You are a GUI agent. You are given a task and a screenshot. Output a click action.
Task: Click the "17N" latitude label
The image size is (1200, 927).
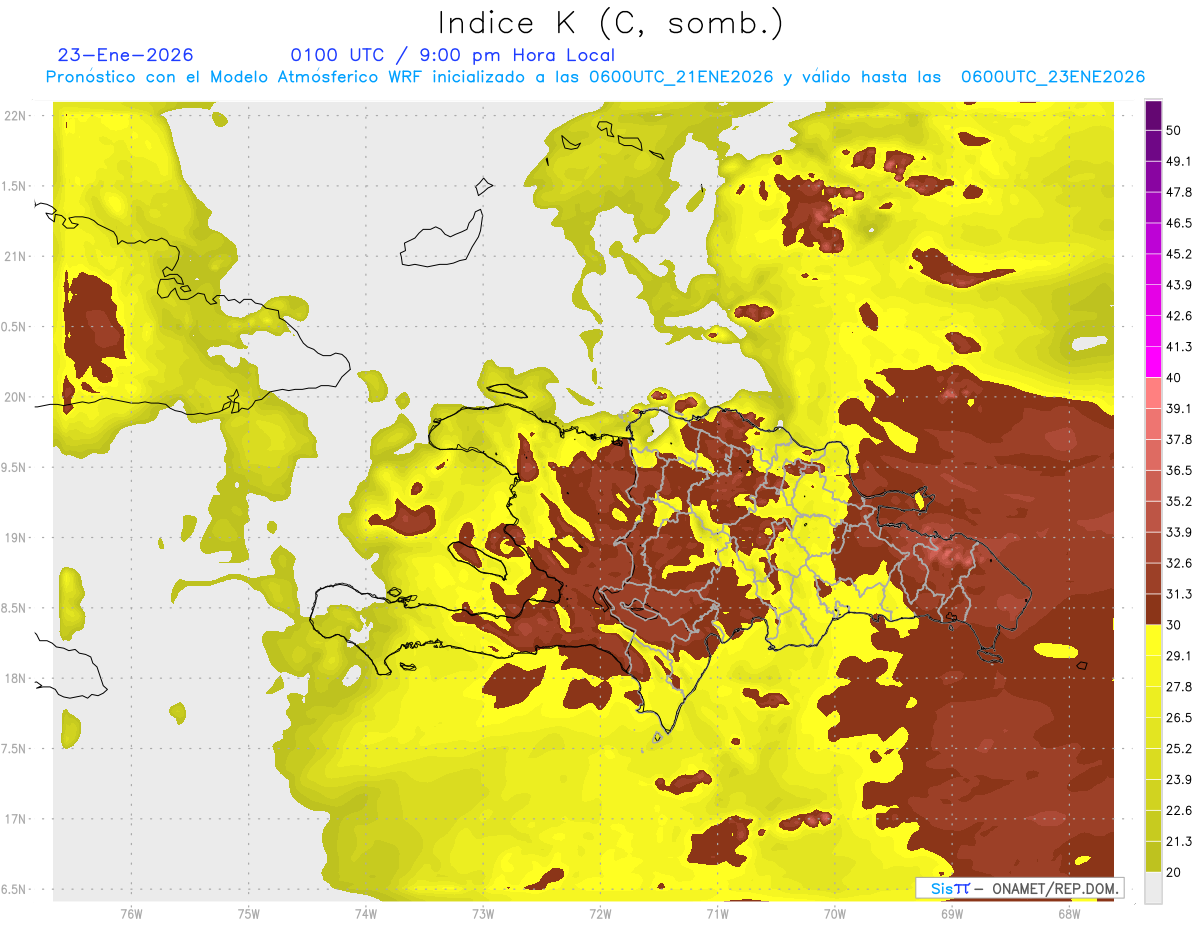pyautogui.click(x=16, y=819)
